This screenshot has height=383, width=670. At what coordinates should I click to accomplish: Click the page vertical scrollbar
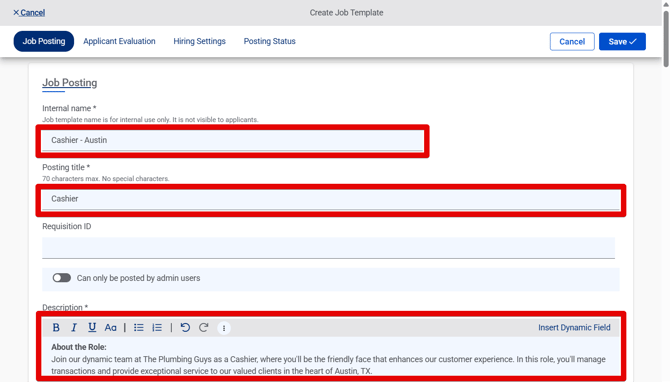click(x=666, y=38)
